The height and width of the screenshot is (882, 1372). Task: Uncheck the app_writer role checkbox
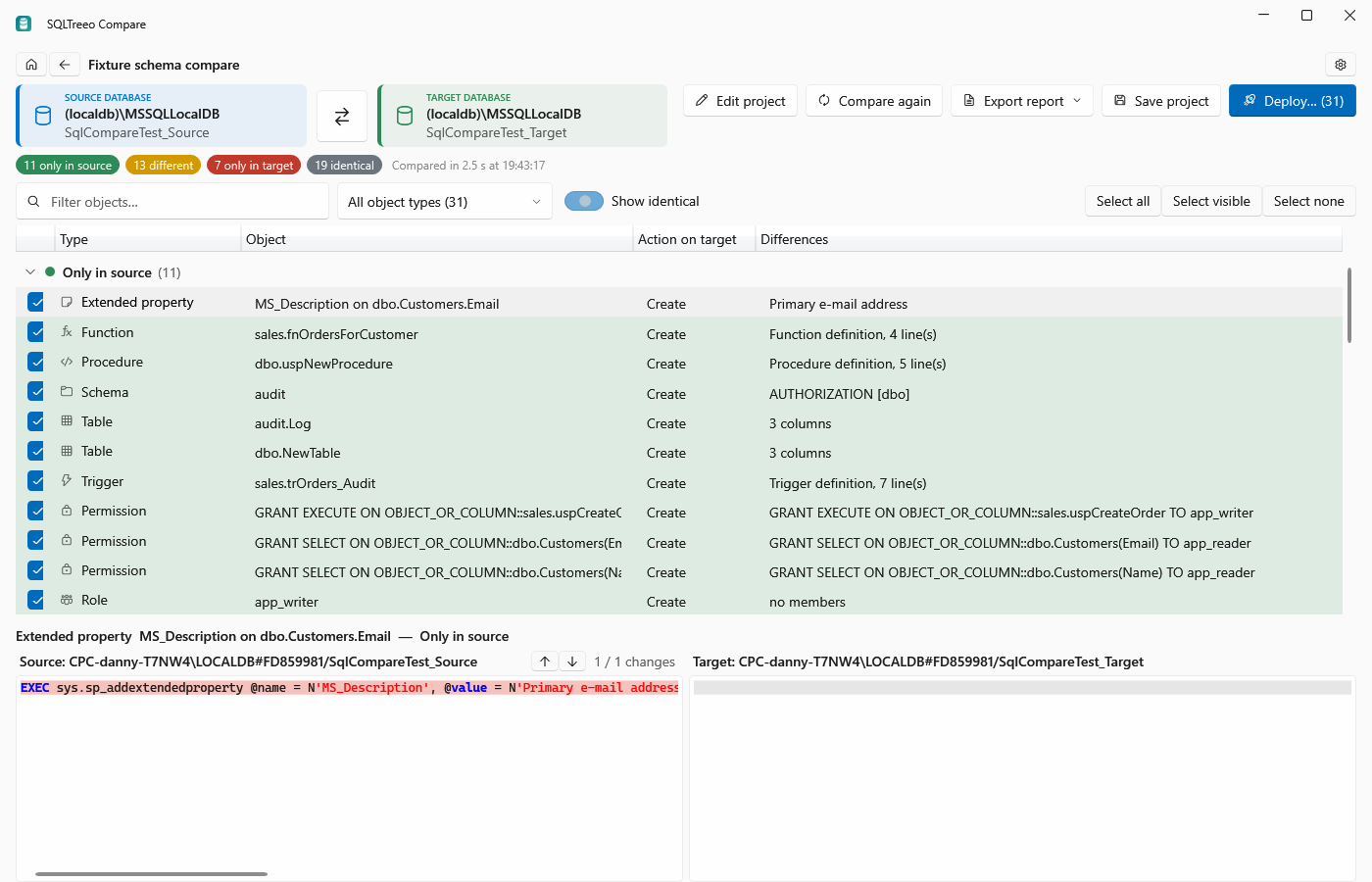36,600
